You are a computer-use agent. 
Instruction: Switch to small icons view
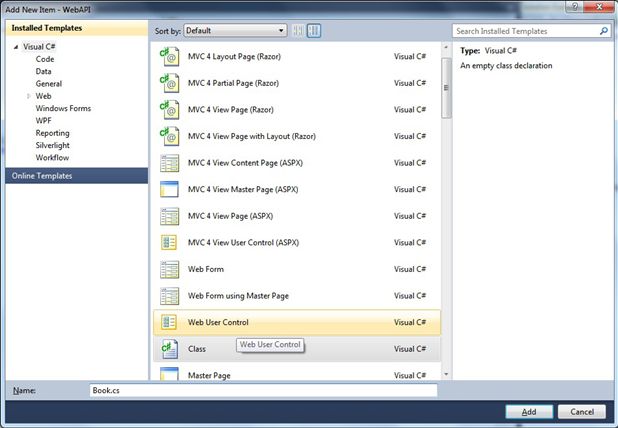(x=298, y=31)
